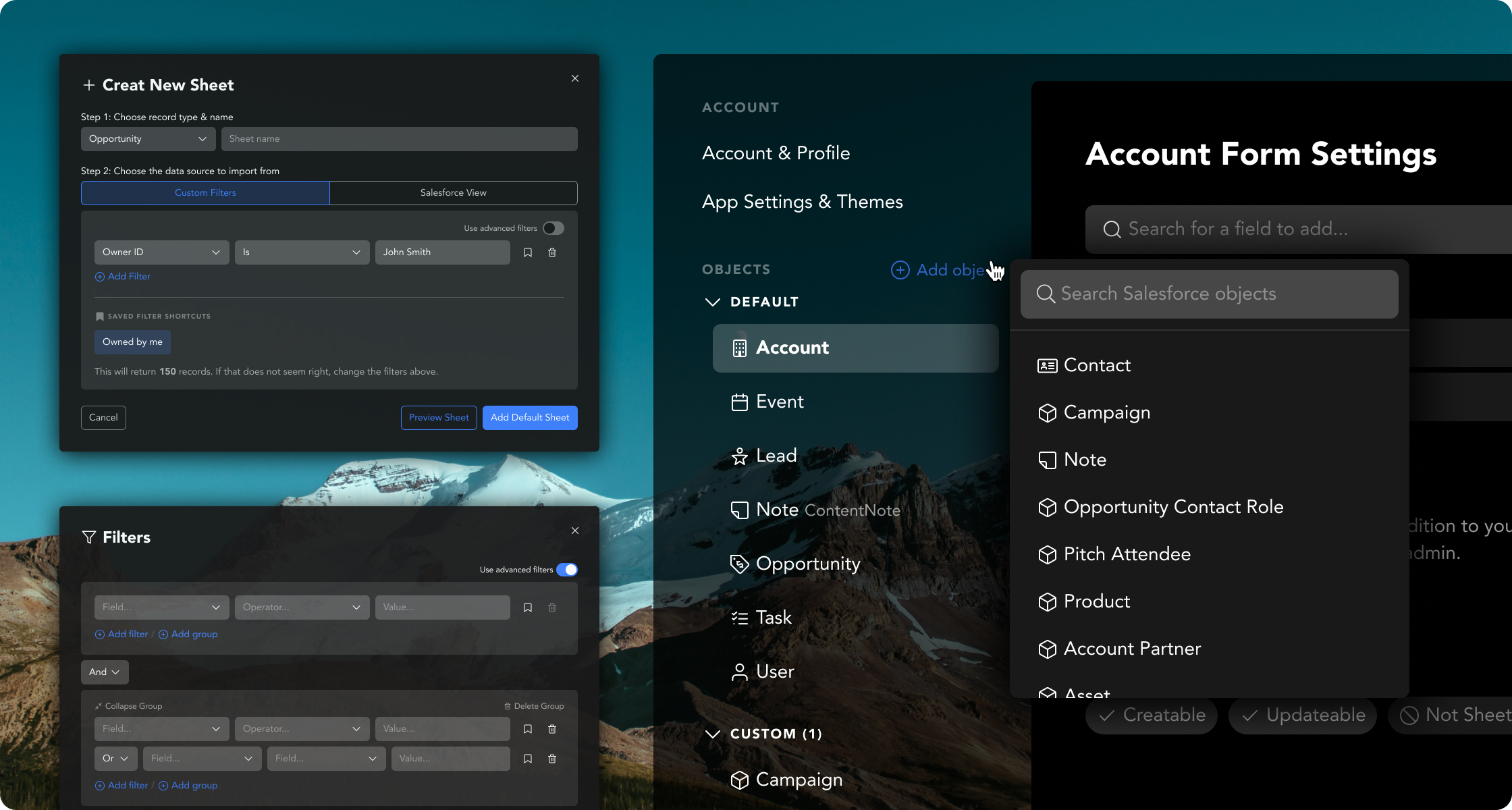Click the Contact card icon in dropdown
The height and width of the screenshot is (810, 1512).
(x=1047, y=366)
